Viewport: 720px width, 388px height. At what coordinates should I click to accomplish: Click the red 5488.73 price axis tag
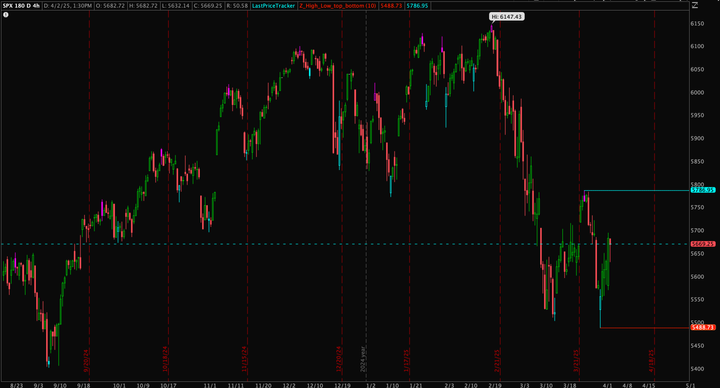click(703, 327)
